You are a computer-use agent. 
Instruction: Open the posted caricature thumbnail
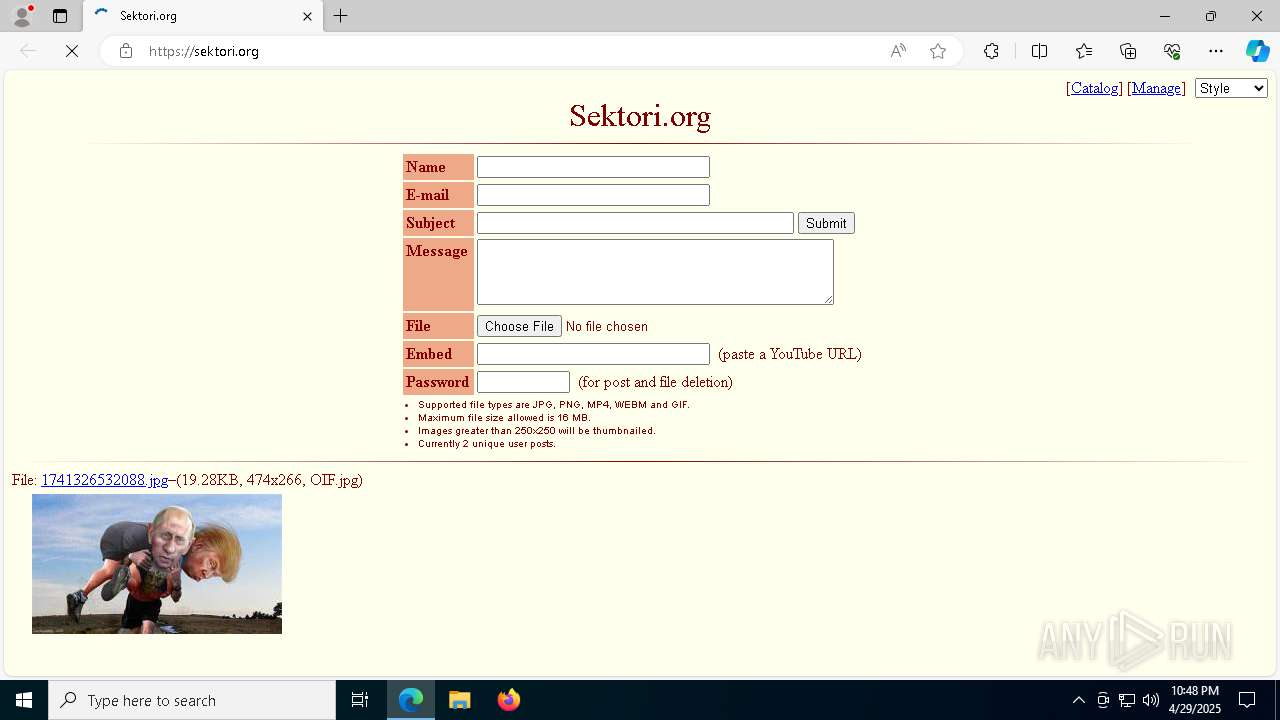[157, 564]
